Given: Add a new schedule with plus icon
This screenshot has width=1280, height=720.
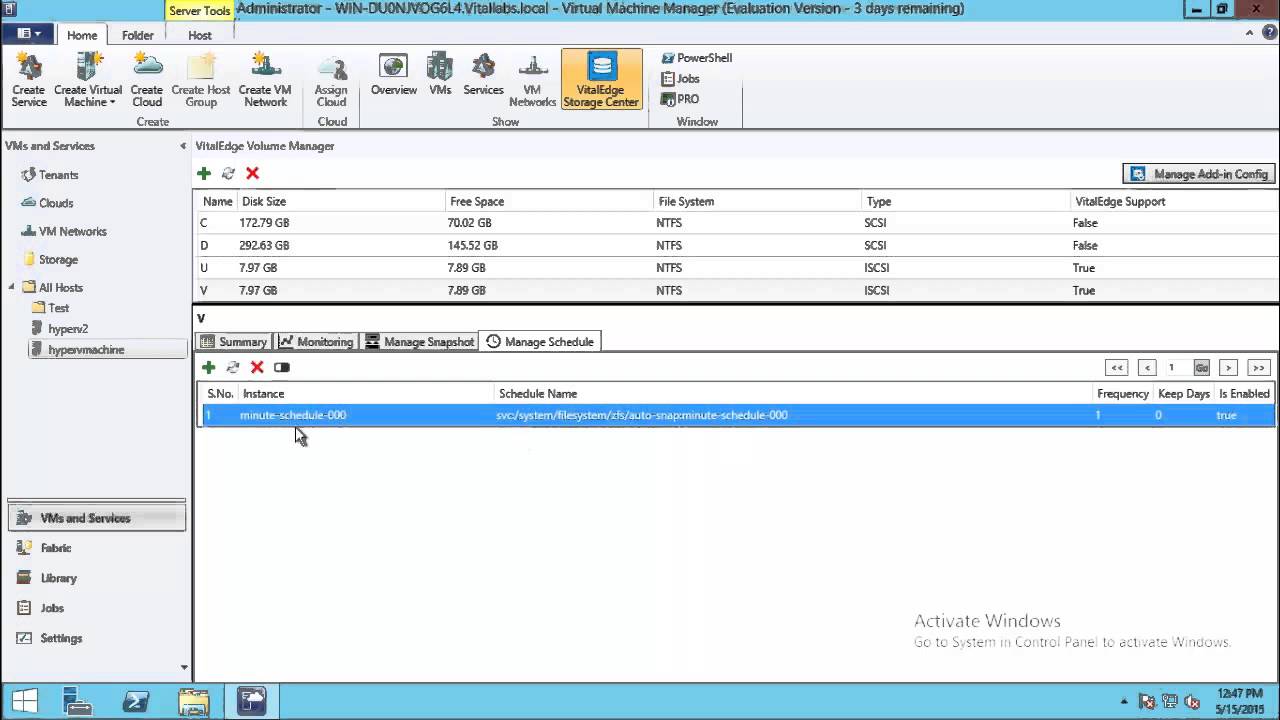Looking at the screenshot, I should pos(208,368).
